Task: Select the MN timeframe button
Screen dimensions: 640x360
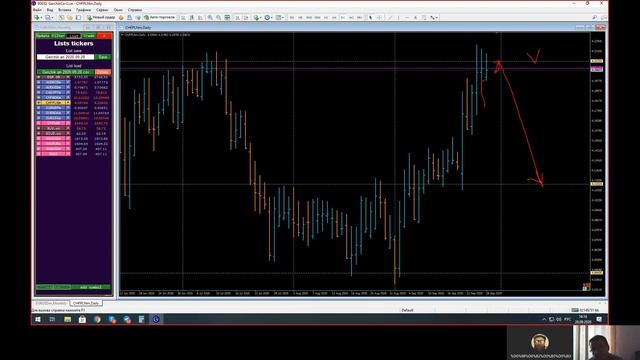Action: tap(360, 18)
